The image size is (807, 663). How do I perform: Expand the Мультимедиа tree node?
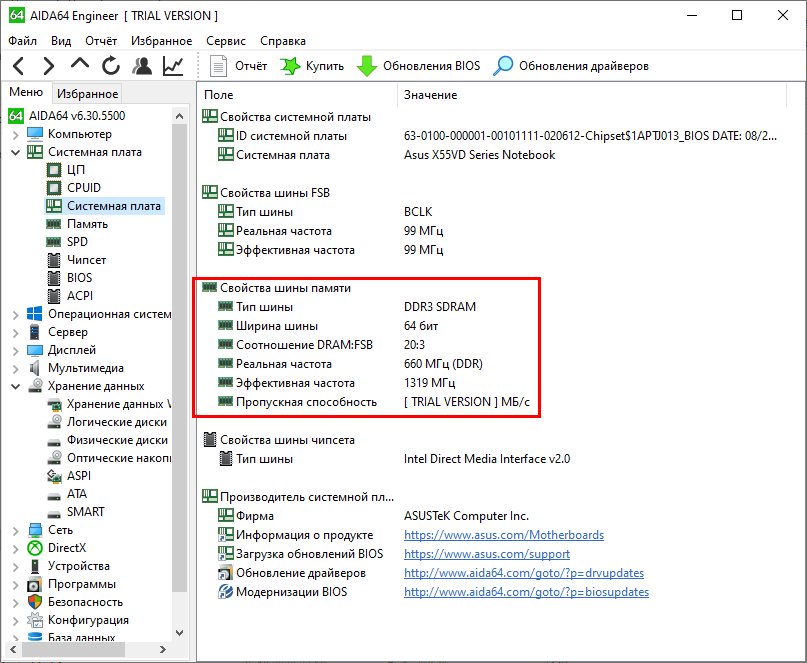click(x=15, y=369)
